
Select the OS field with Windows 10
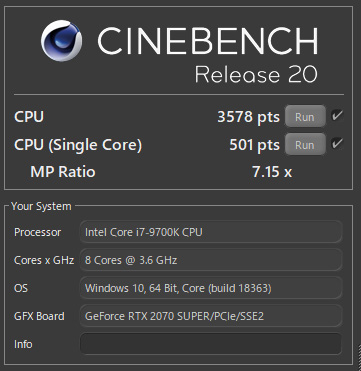point(211,288)
